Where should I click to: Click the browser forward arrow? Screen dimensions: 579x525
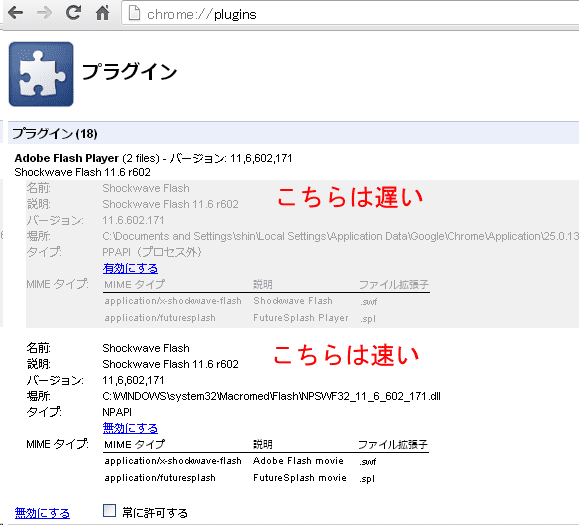44,13
